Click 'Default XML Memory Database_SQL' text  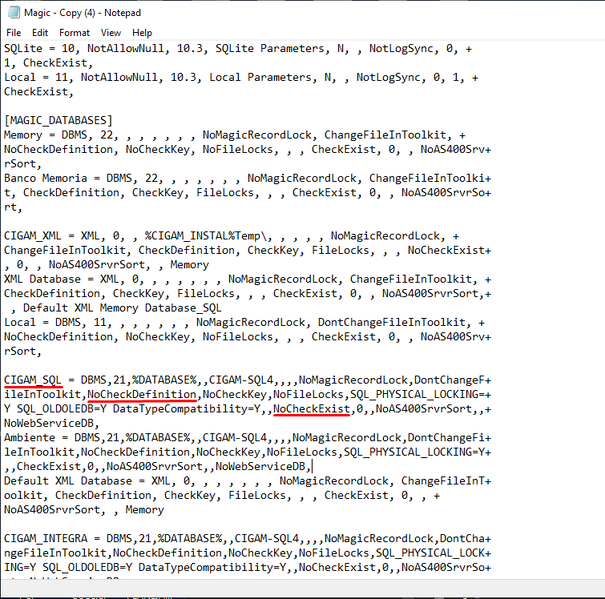(x=122, y=308)
